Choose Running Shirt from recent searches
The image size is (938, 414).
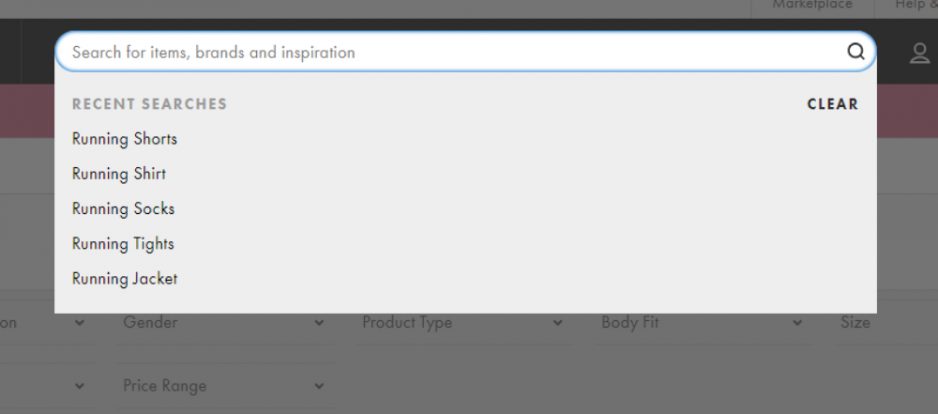coord(119,174)
